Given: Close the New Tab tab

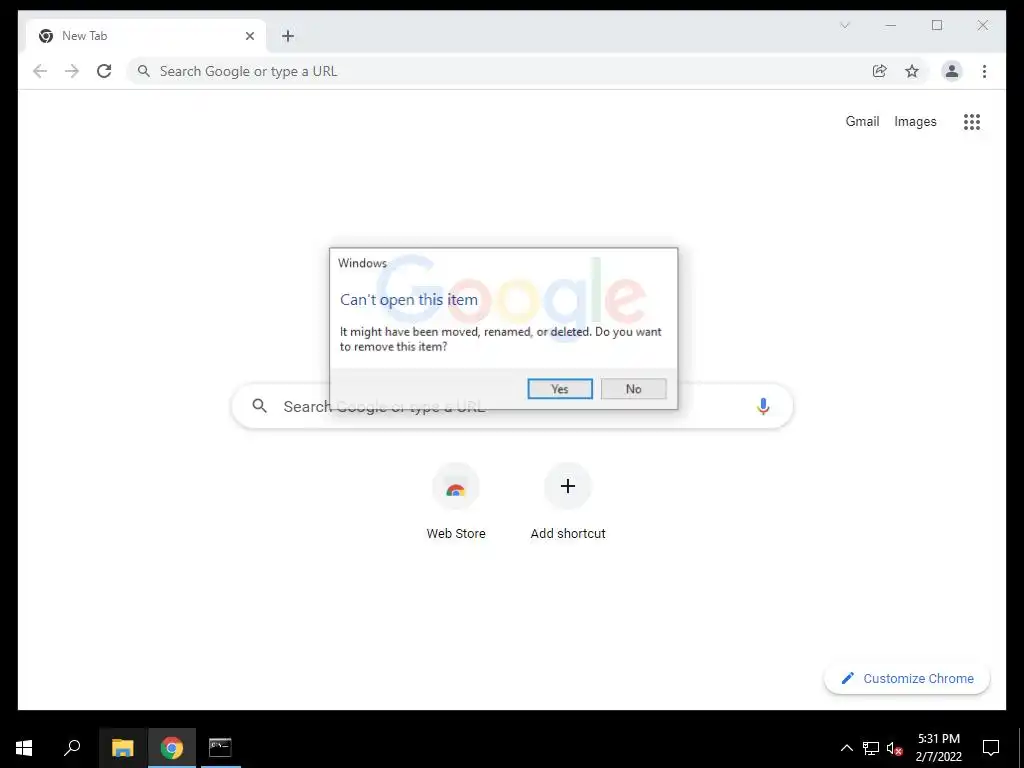Looking at the screenshot, I should tap(249, 36).
